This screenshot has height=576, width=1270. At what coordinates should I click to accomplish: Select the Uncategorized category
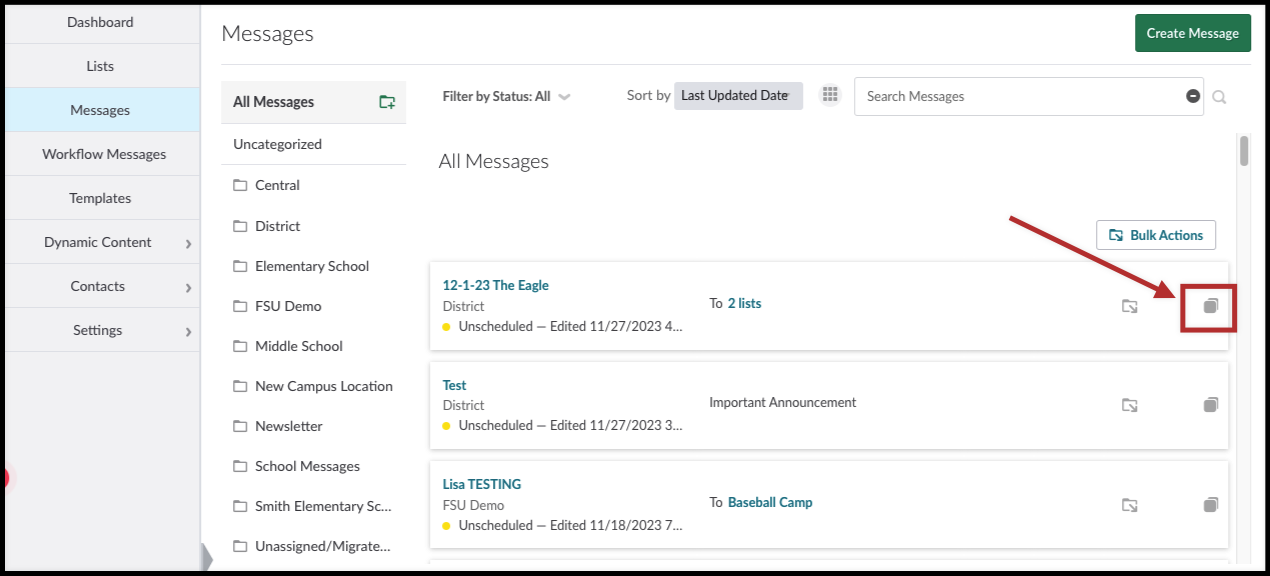pos(277,144)
